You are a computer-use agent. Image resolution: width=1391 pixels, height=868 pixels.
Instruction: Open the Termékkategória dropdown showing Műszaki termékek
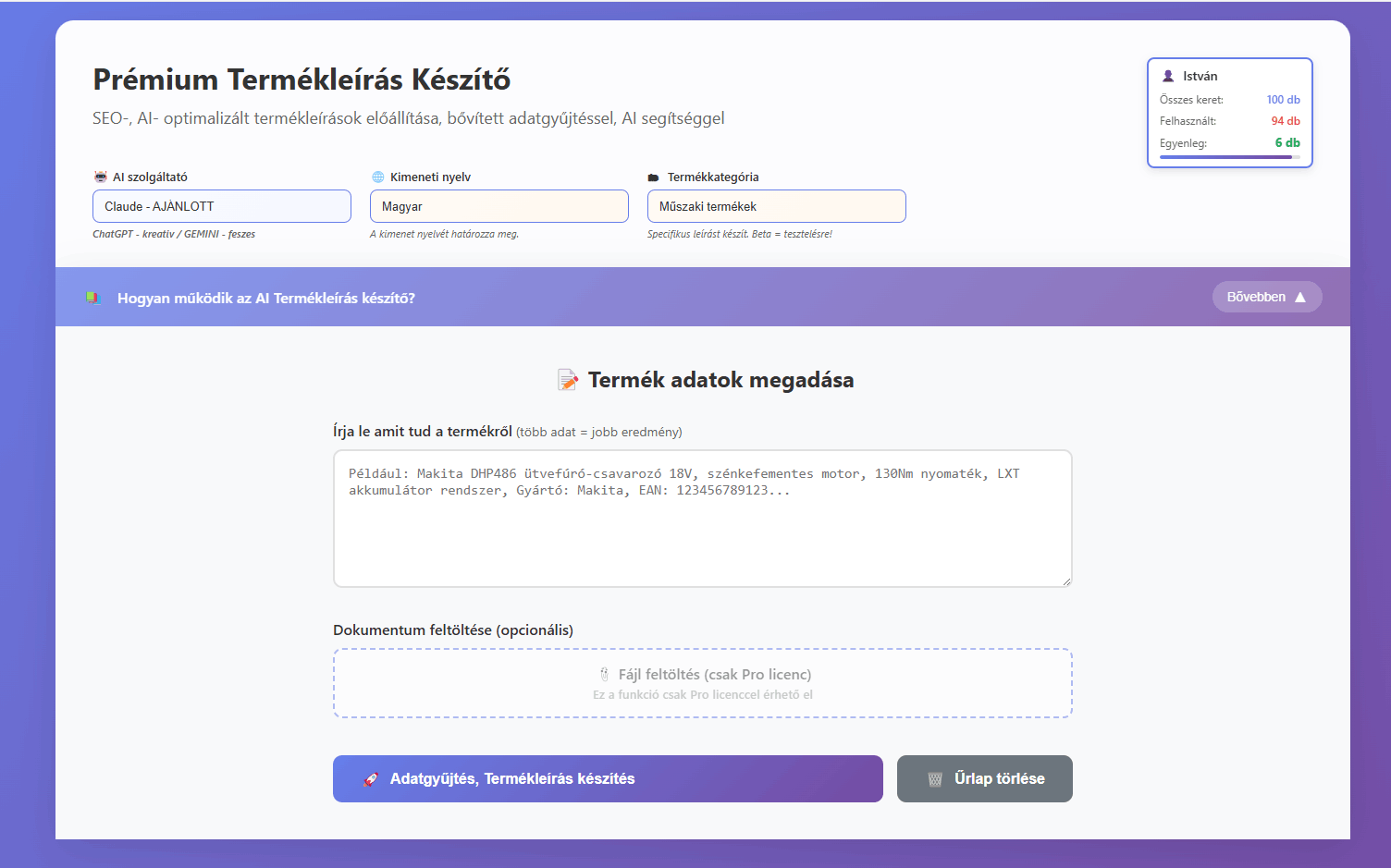pos(777,206)
